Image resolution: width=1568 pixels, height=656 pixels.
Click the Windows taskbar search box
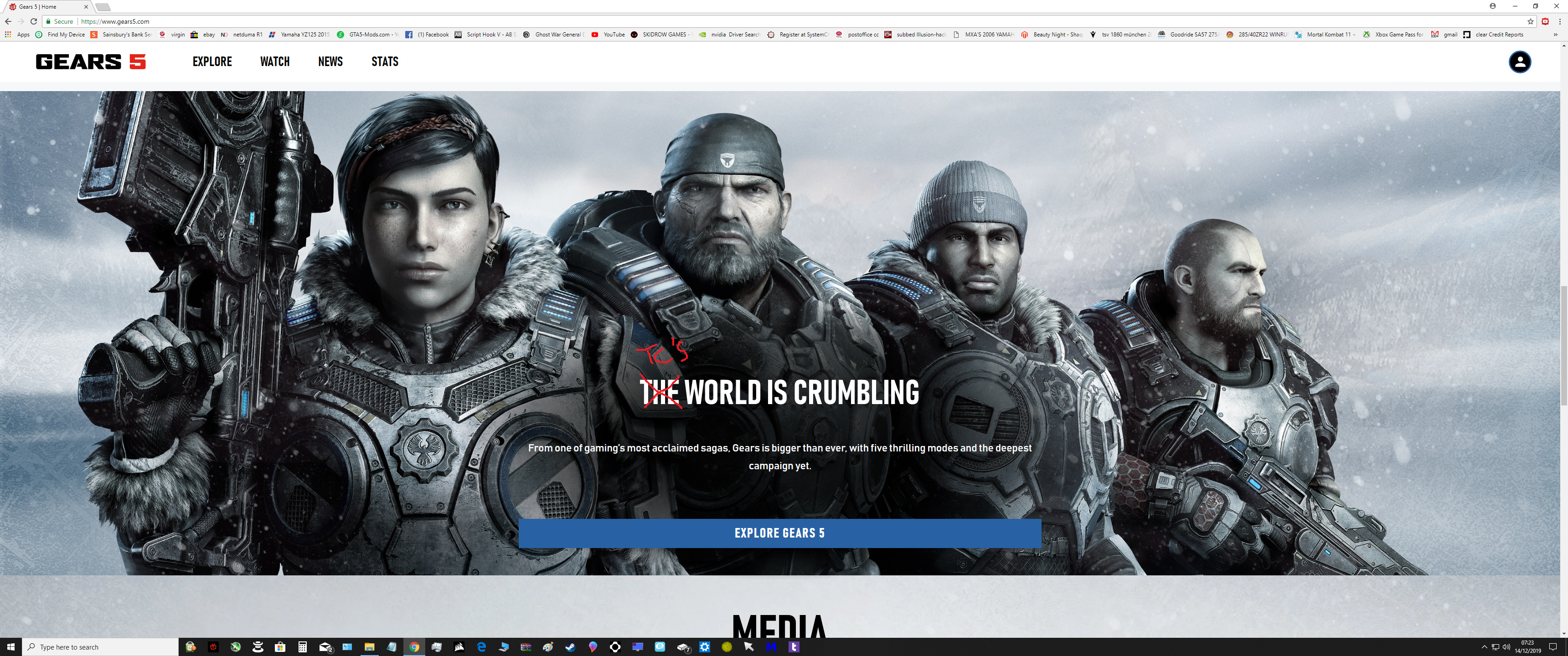tap(100, 647)
